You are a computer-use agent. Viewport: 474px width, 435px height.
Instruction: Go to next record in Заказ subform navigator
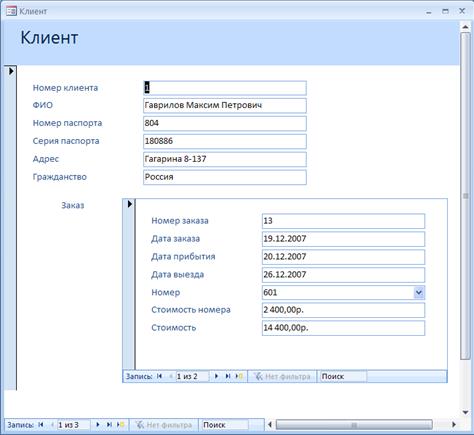(216, 376)
